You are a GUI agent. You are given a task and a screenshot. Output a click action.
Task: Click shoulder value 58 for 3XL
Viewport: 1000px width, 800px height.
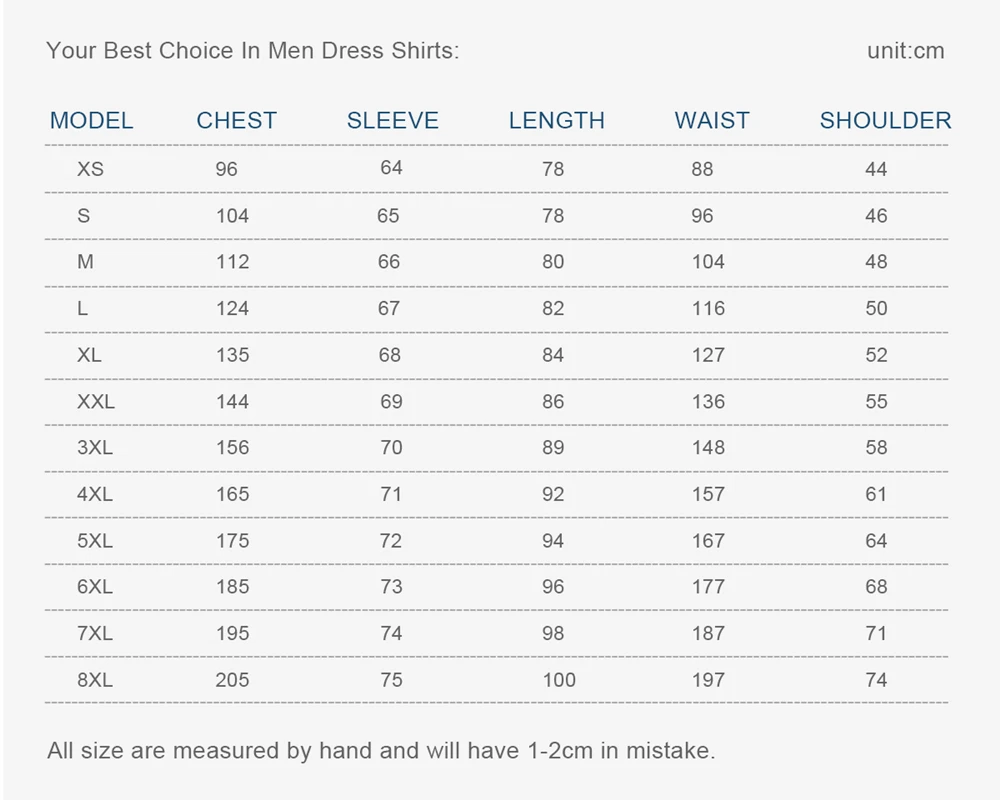(x=876, y=447)
